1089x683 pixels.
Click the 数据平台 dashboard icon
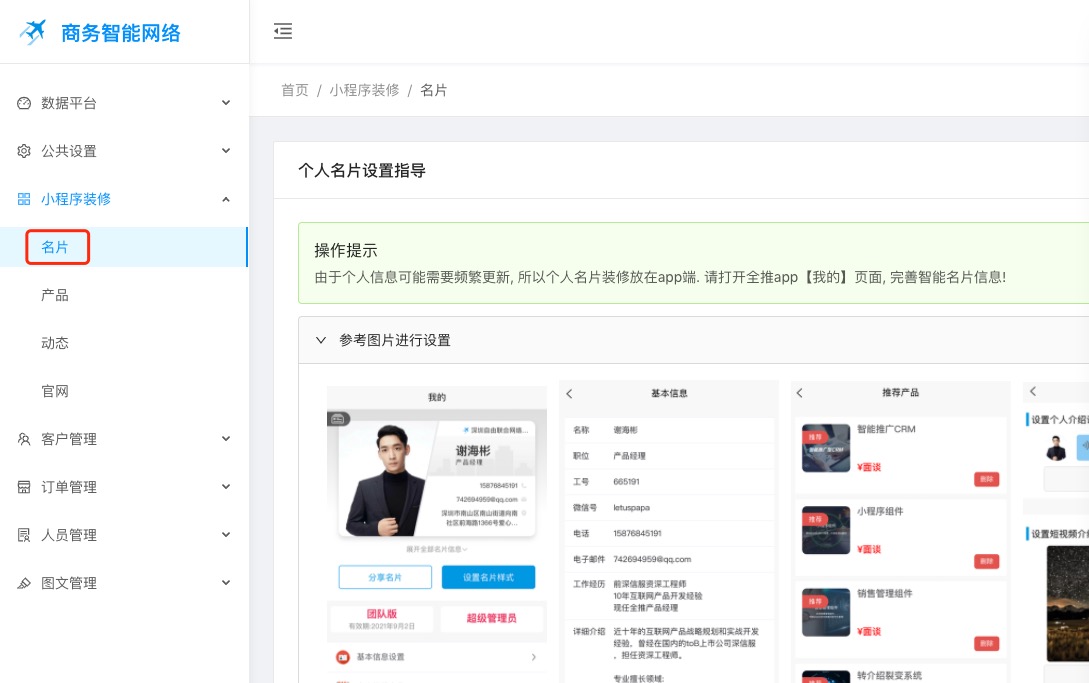[x=24, y=103]
